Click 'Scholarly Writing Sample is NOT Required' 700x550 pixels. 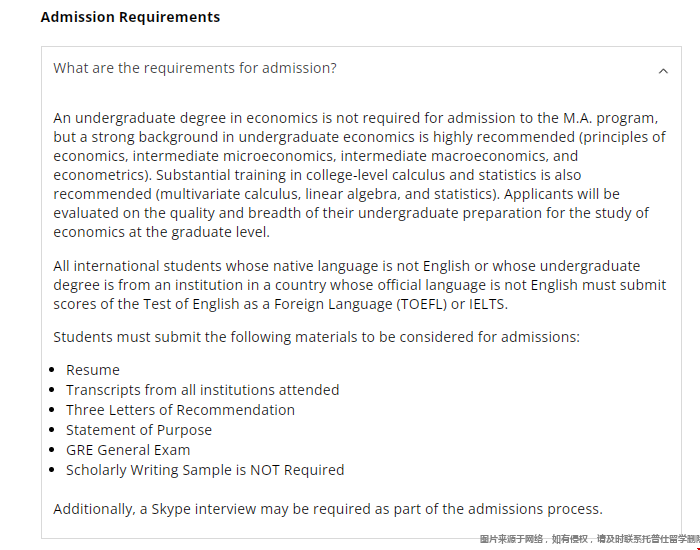(205, 470)
